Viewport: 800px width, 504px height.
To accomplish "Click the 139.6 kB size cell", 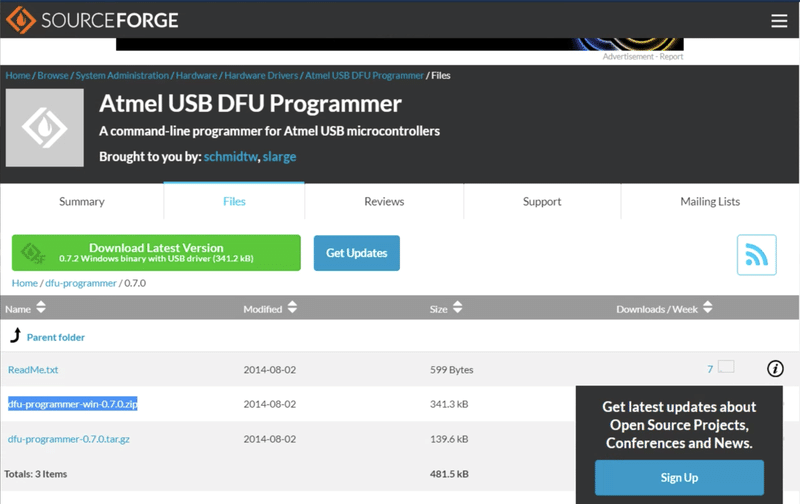I will (449, 439).
